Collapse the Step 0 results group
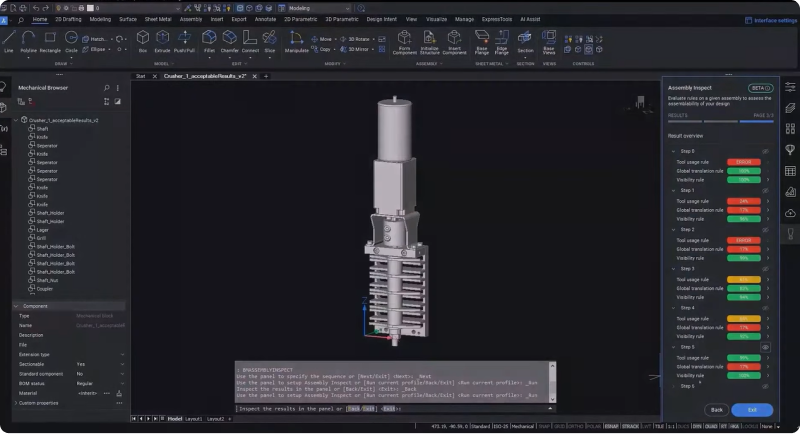The image size is (800, 434). pos(673,151)
